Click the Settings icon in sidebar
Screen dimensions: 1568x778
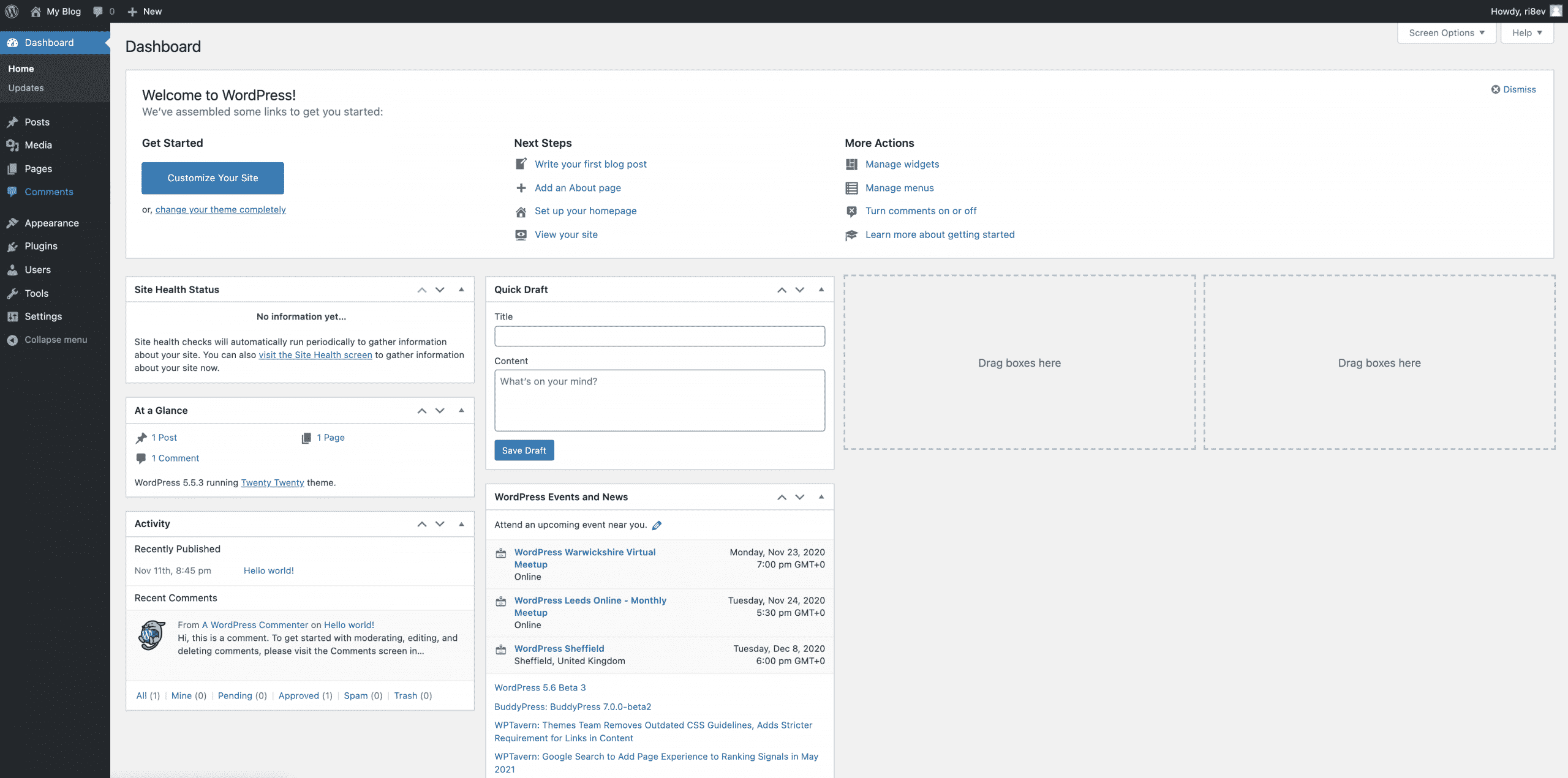(12, 316)
